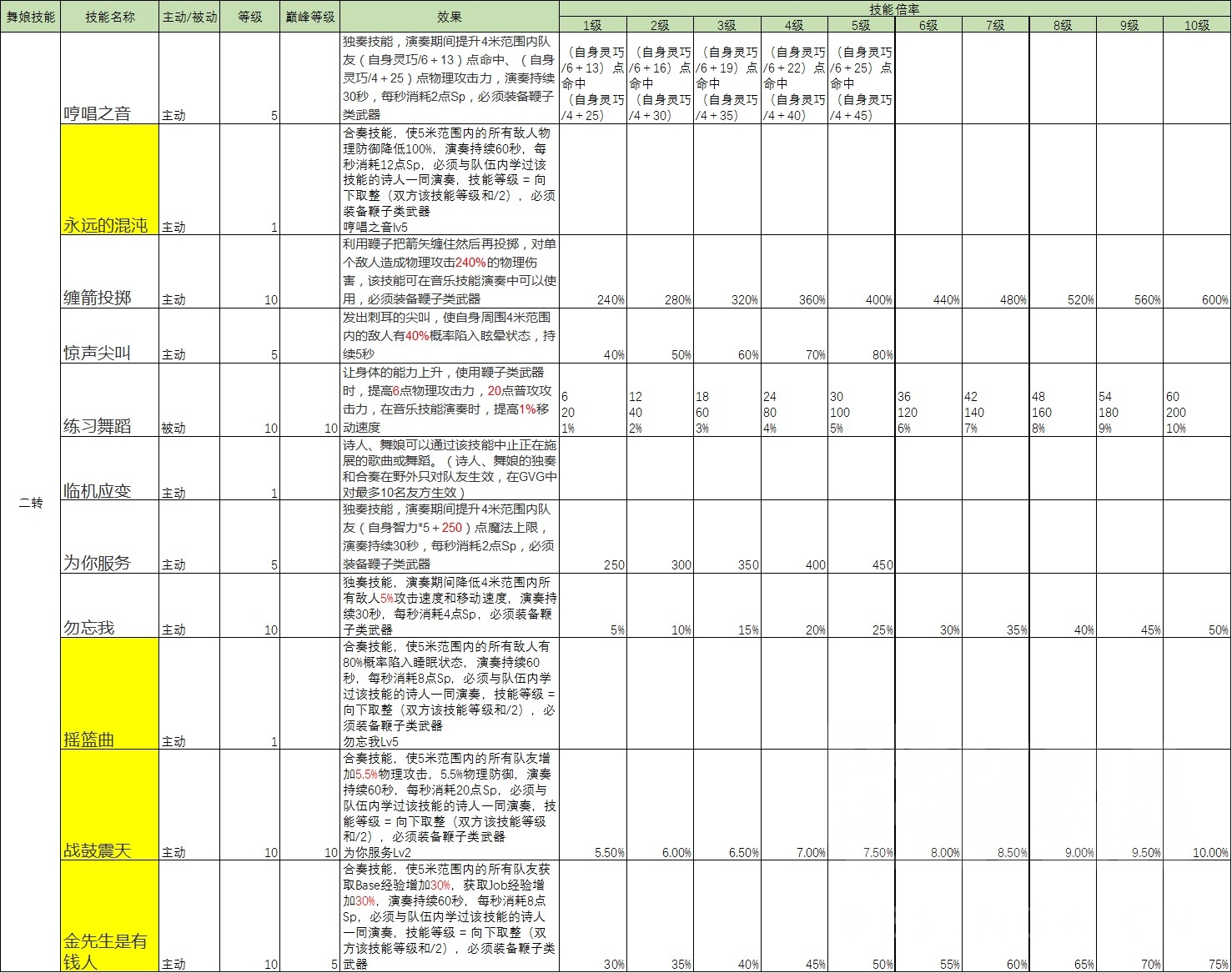Click 等级 cell in 永远的混沌 row
1232x973 pixels.
coord(249,179)
